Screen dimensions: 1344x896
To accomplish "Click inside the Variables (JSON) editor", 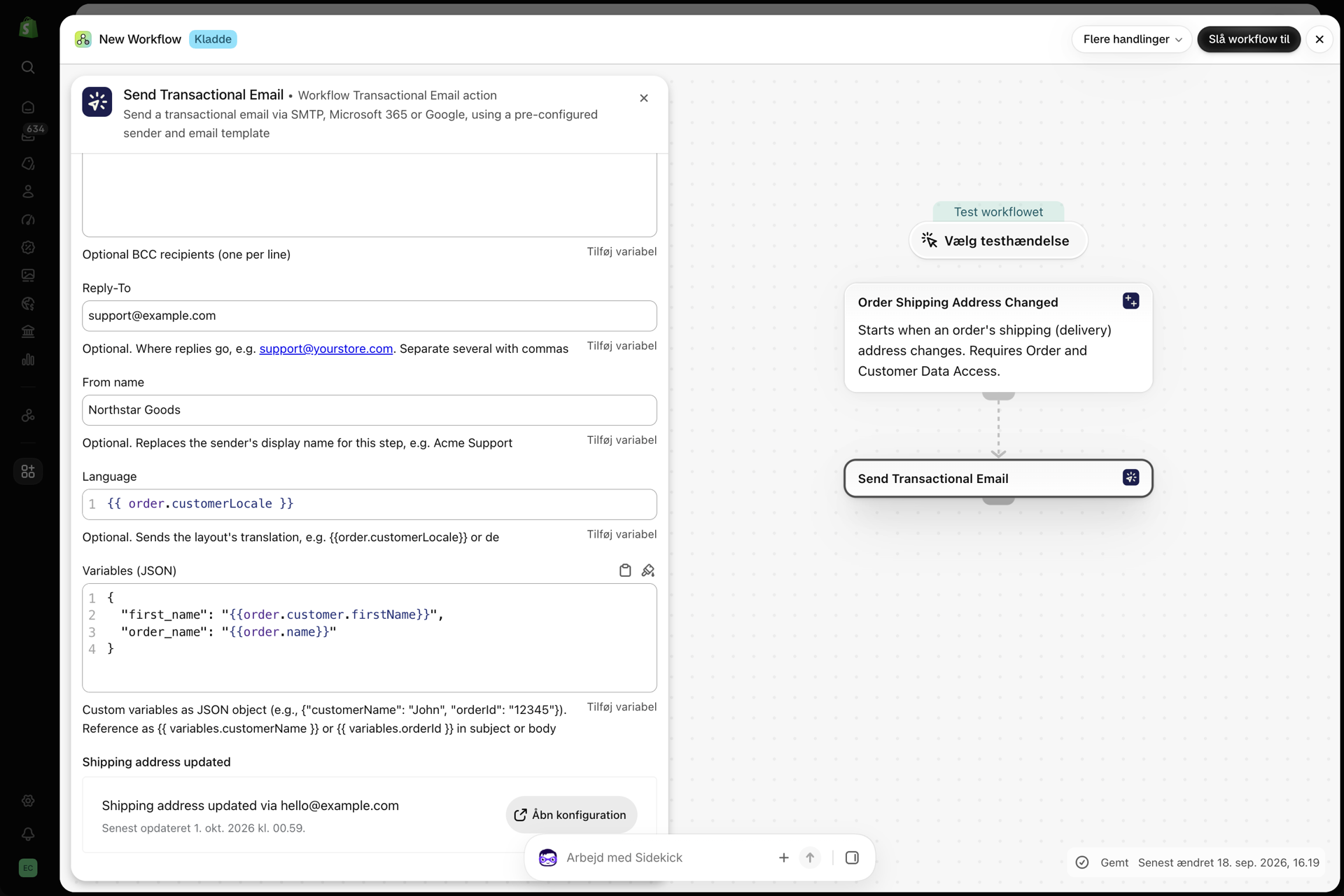I will [x=370, y=638].
